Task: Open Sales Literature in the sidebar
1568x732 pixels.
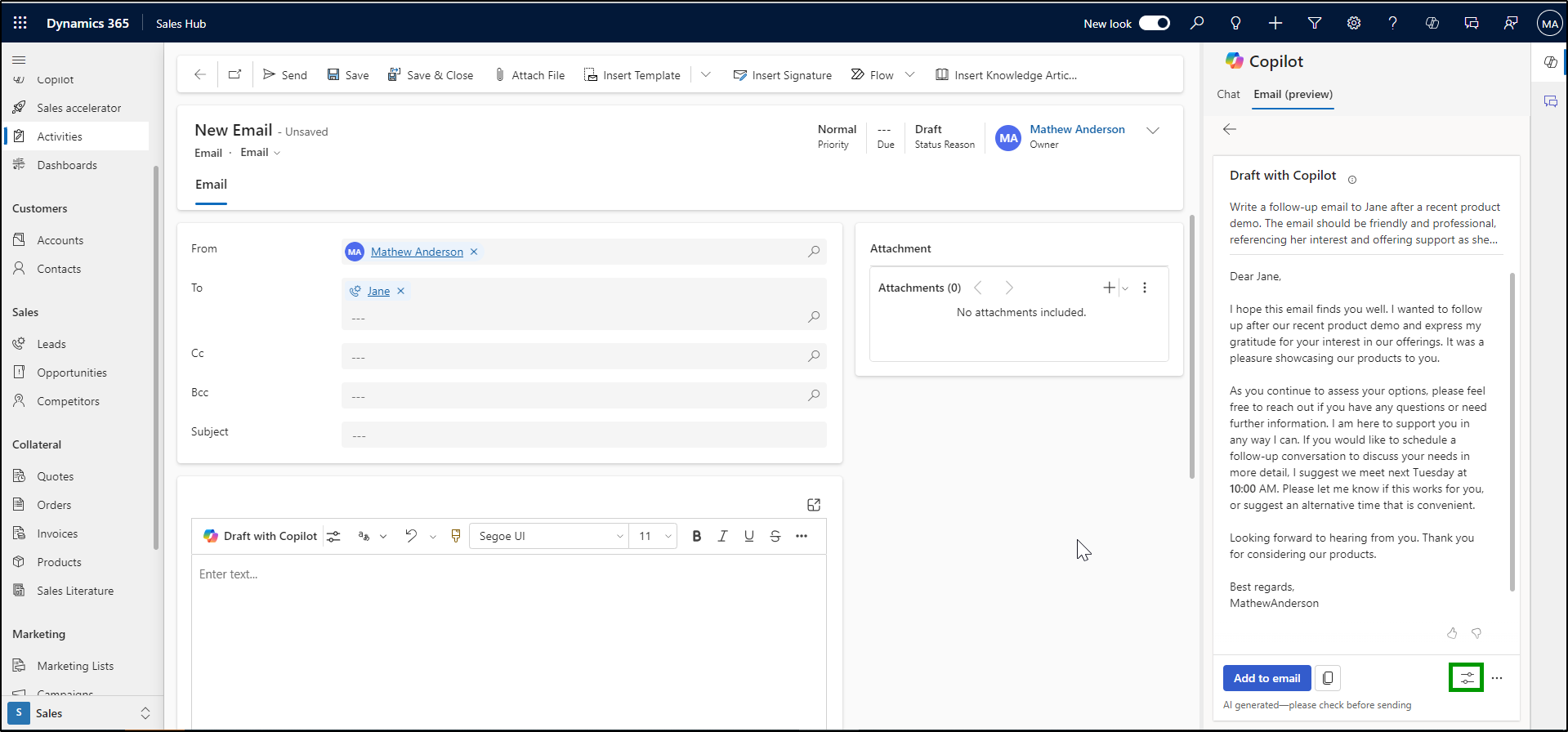Action: tap(74, 591)
